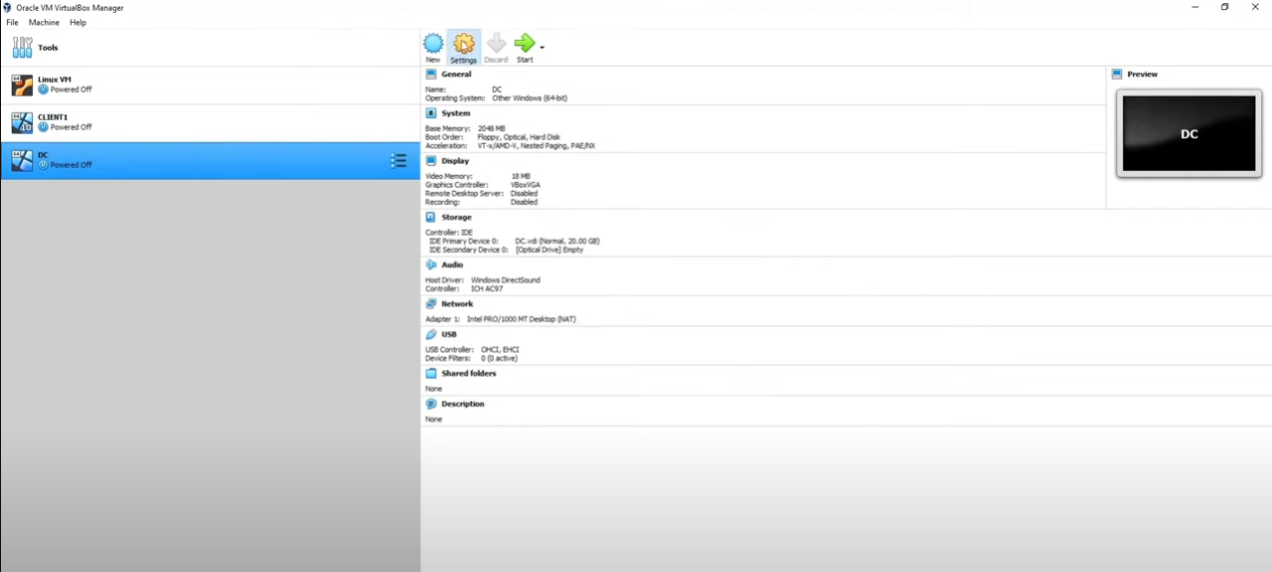Start the VM with green arrow
This screenshot has width=1272, height=572.
click(x=524, y=43)
